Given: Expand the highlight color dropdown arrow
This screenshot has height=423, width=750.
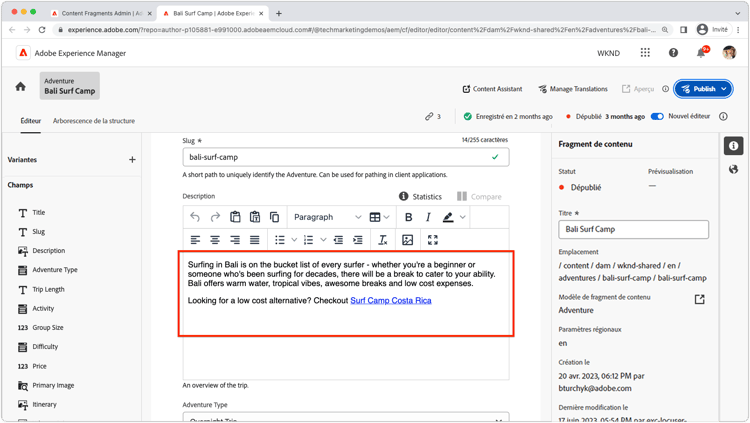Looking at the screenshot, I should pos(463,217).
